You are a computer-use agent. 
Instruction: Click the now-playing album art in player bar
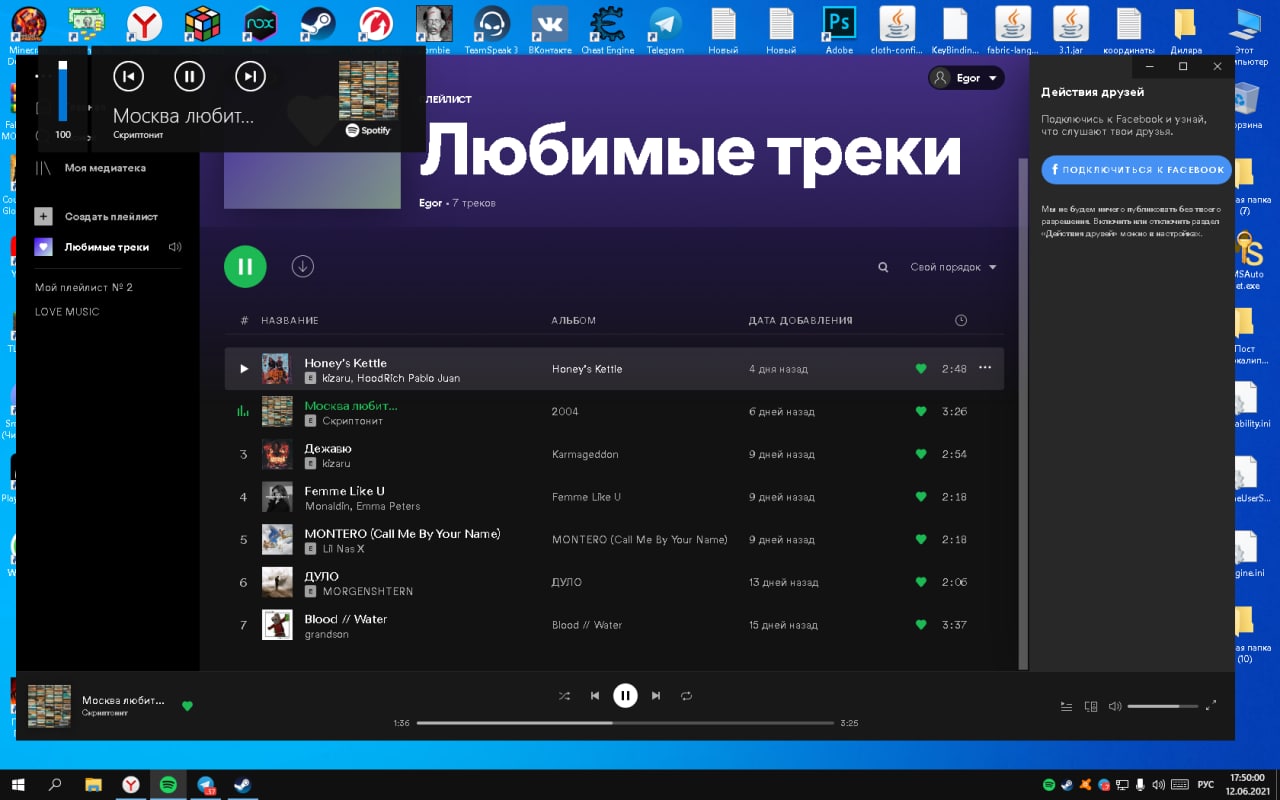click(49, 706)
